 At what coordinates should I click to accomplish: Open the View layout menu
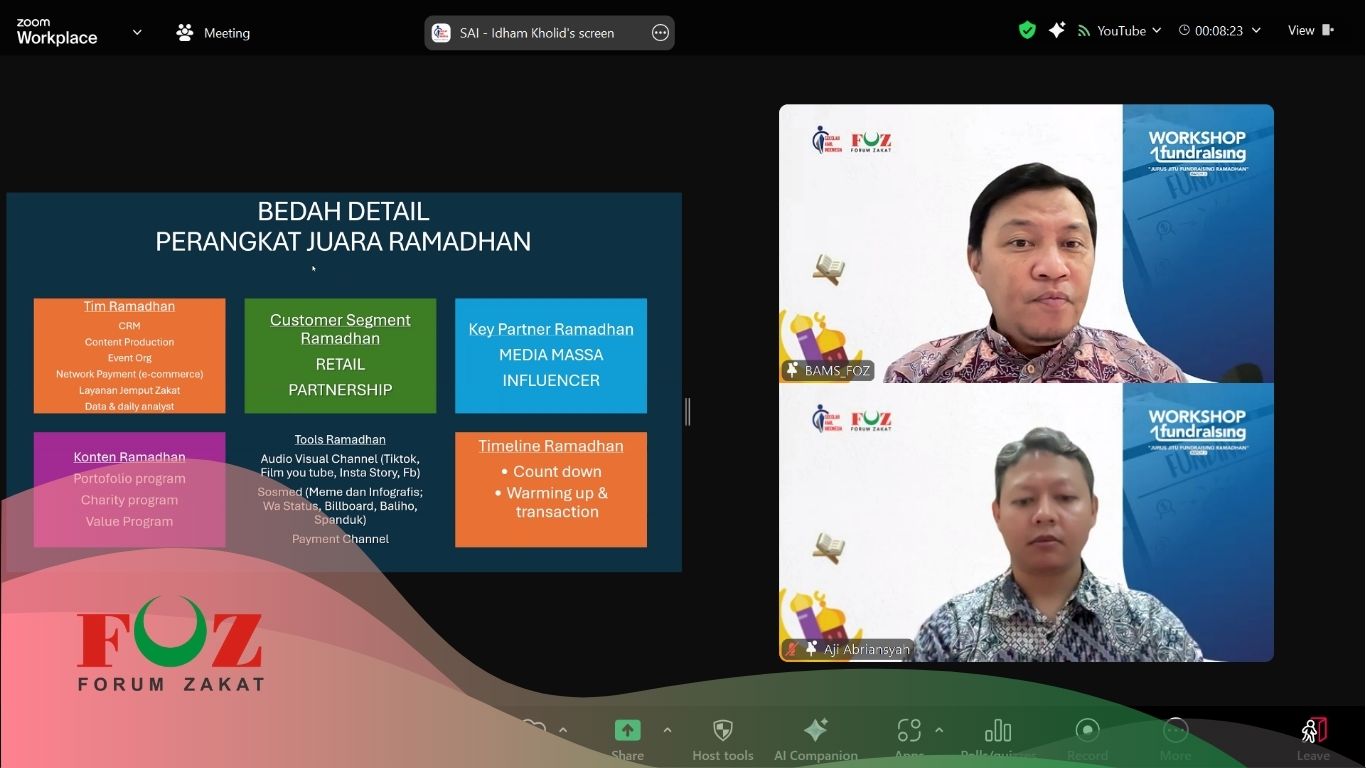[1311, 30]
